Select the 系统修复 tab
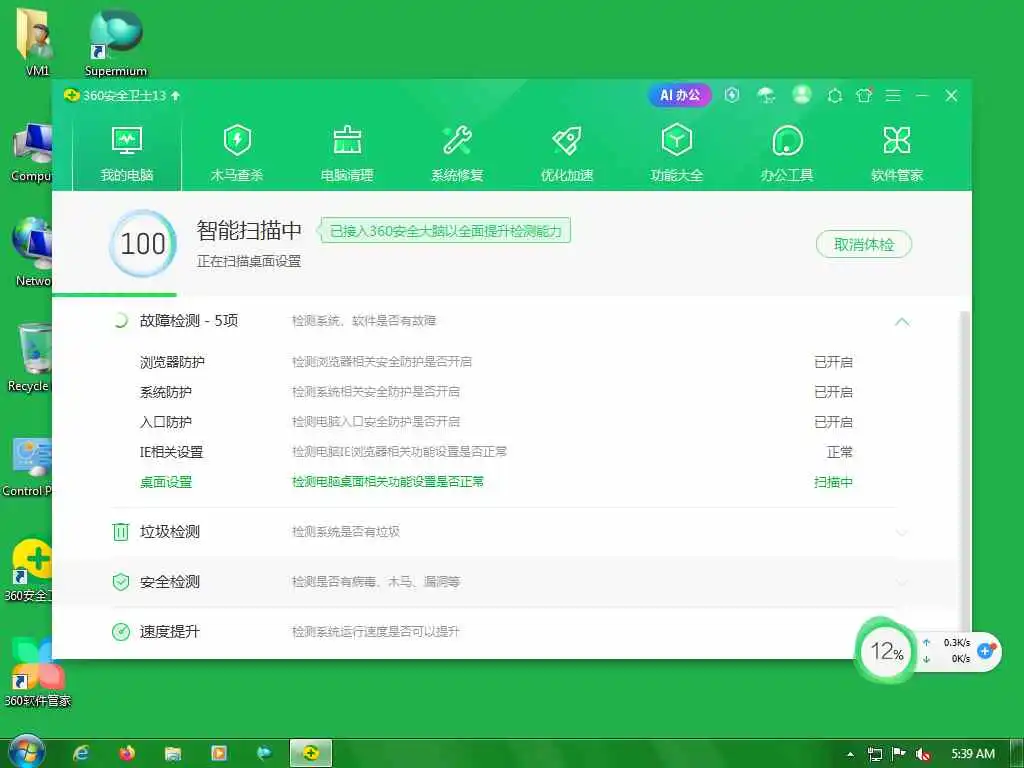Screen dimensions: 1024x768 pyautogui.click(x=457, y=154)
